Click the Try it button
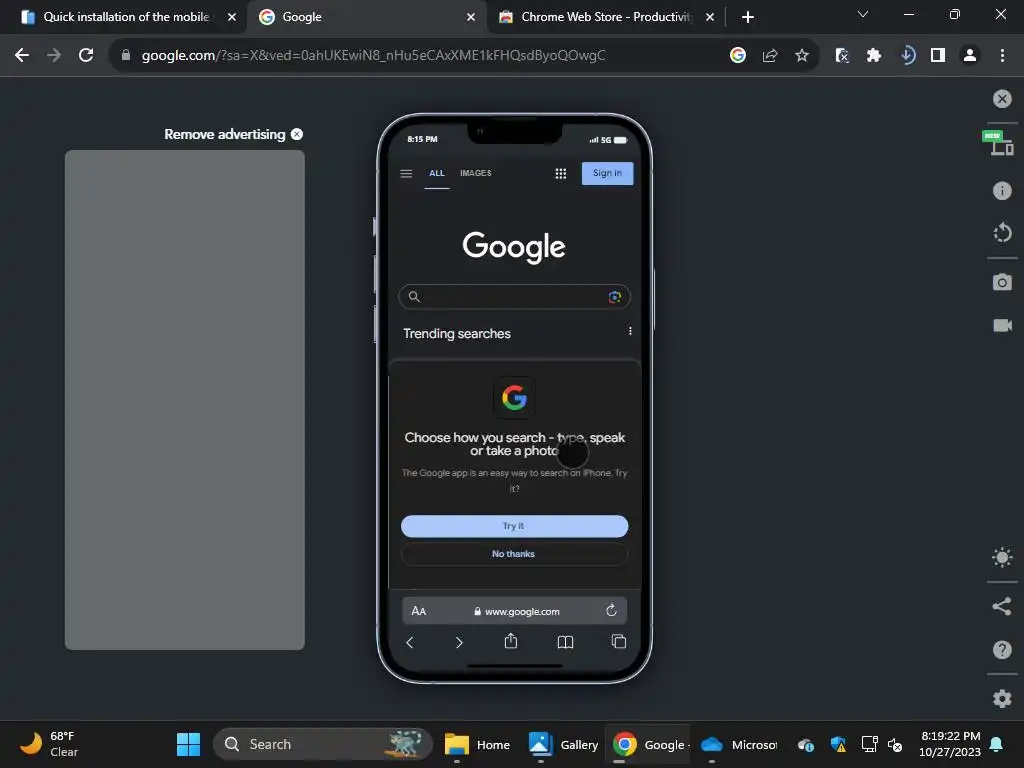This screenshot has width=1024, height=768. click(514, 526)
